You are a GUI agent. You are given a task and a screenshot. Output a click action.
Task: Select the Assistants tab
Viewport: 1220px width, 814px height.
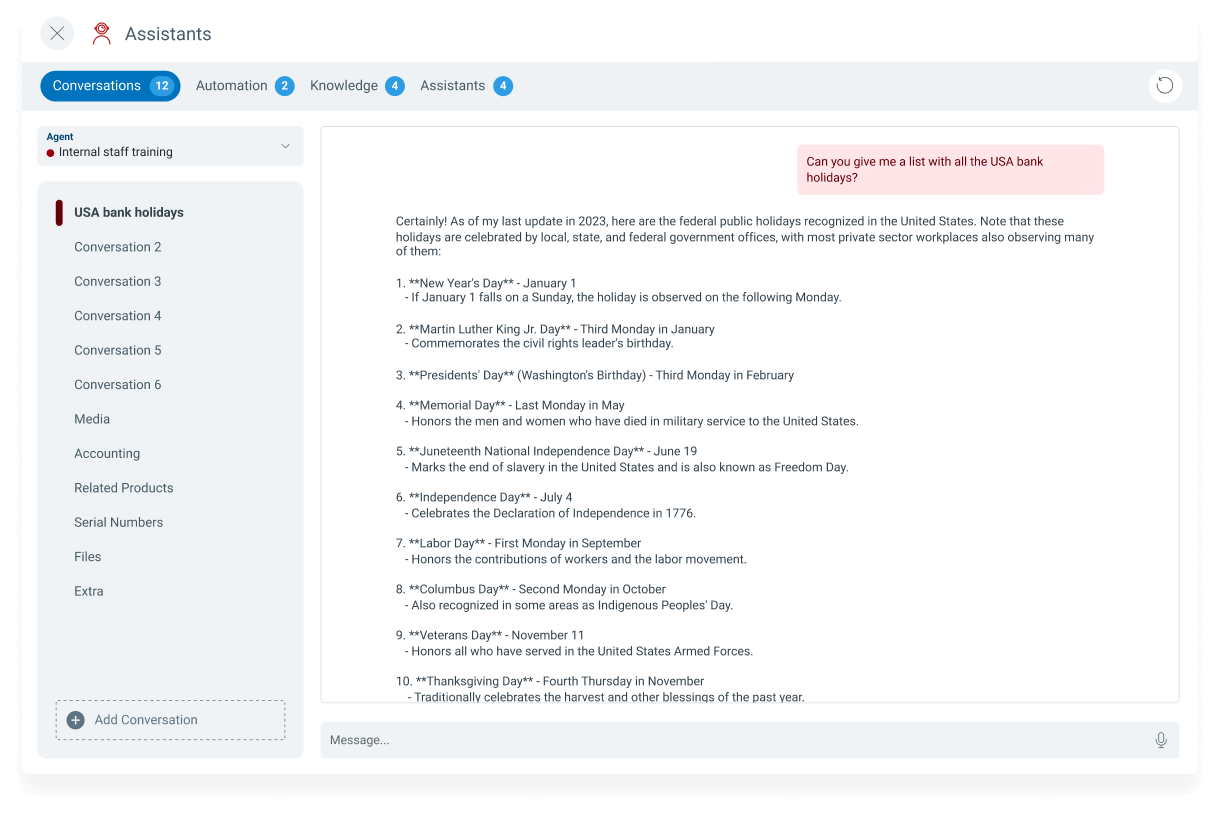[466, 86]
